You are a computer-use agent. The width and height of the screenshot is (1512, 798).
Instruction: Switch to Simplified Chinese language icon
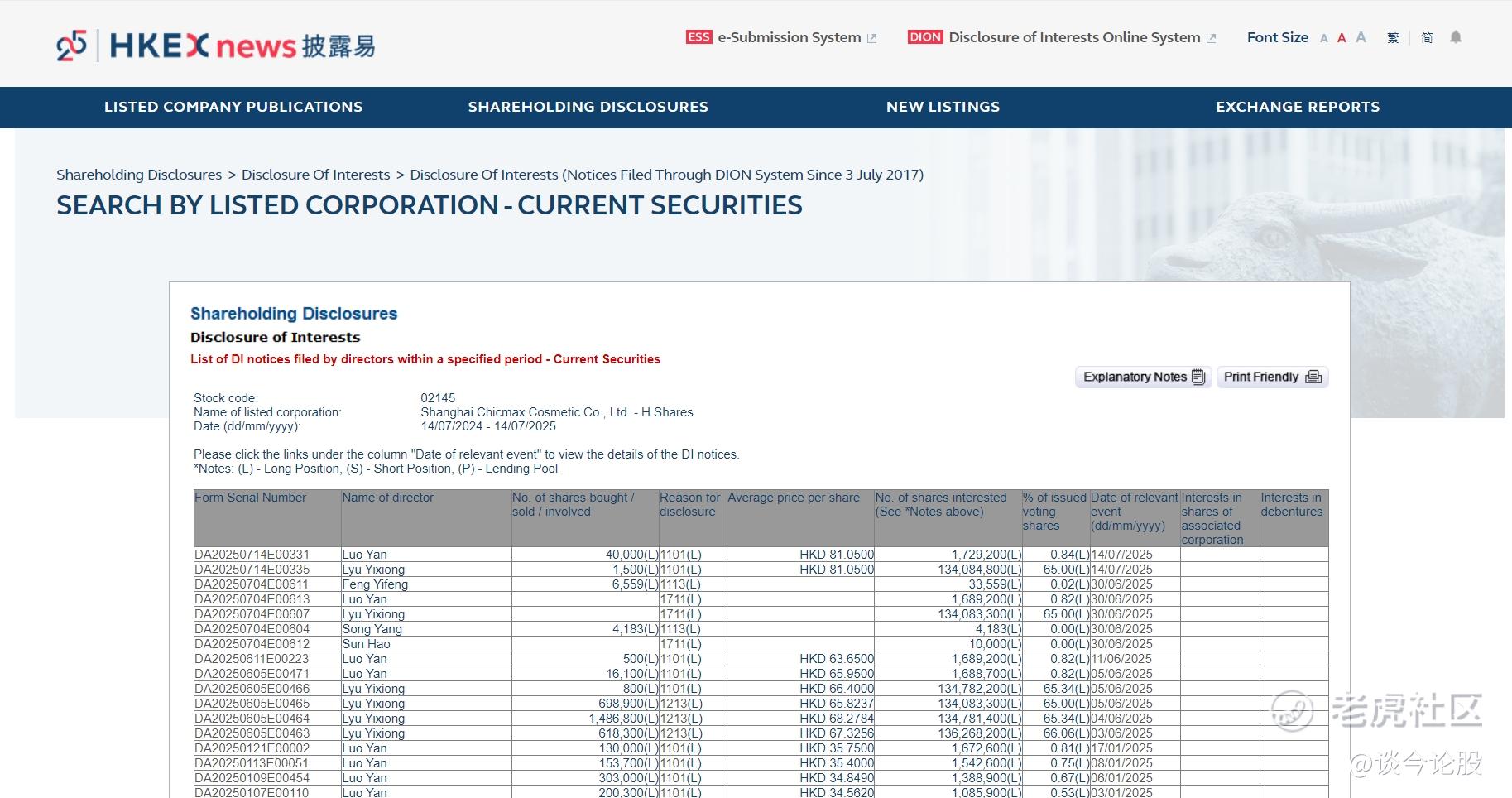tap(1427, 37)
